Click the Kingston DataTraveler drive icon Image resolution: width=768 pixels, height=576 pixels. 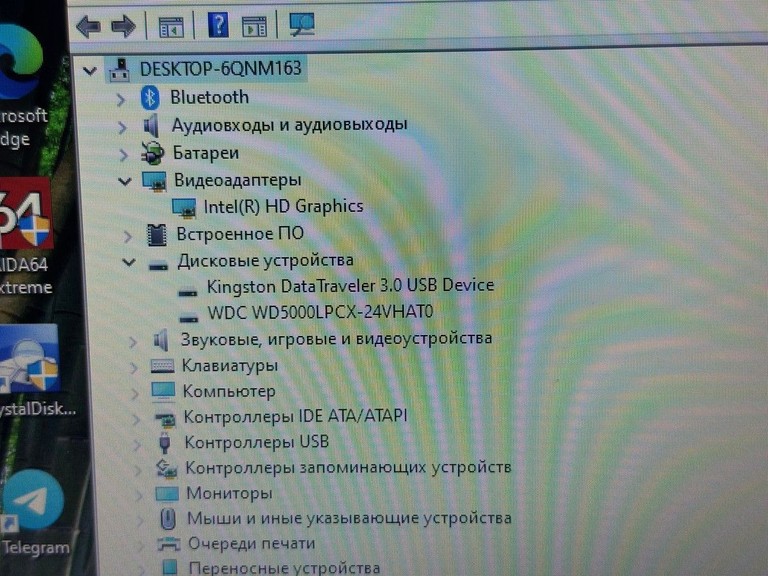[x=188, y=292]
